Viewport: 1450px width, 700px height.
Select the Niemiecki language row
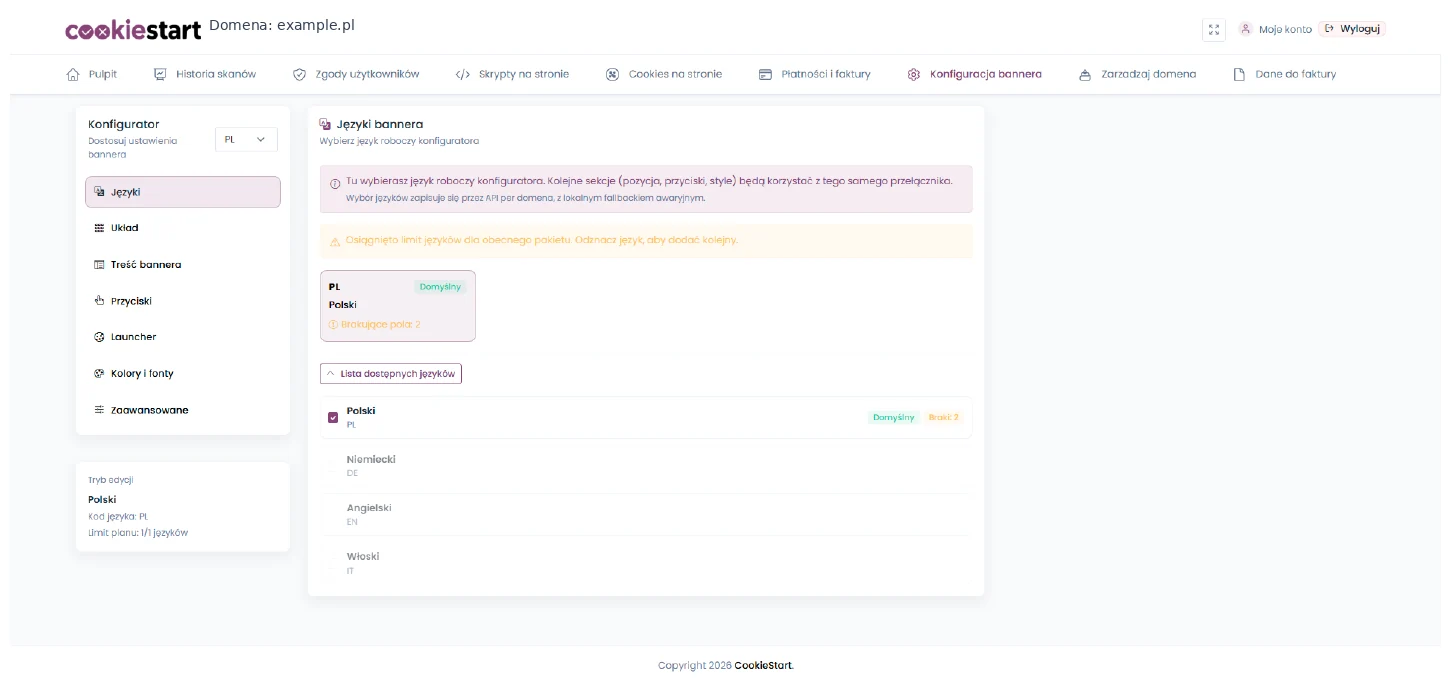[646, 465]
